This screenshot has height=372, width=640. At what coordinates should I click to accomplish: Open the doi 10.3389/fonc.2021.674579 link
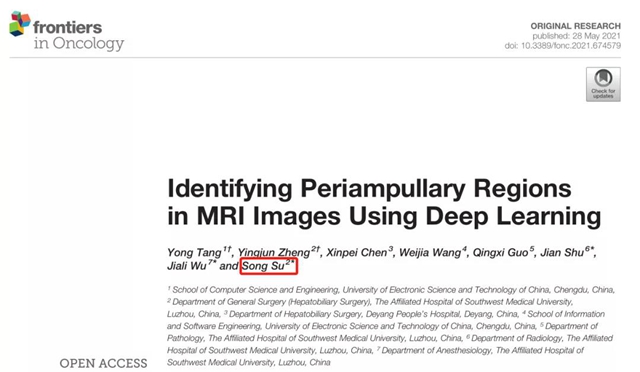[562, 46]
